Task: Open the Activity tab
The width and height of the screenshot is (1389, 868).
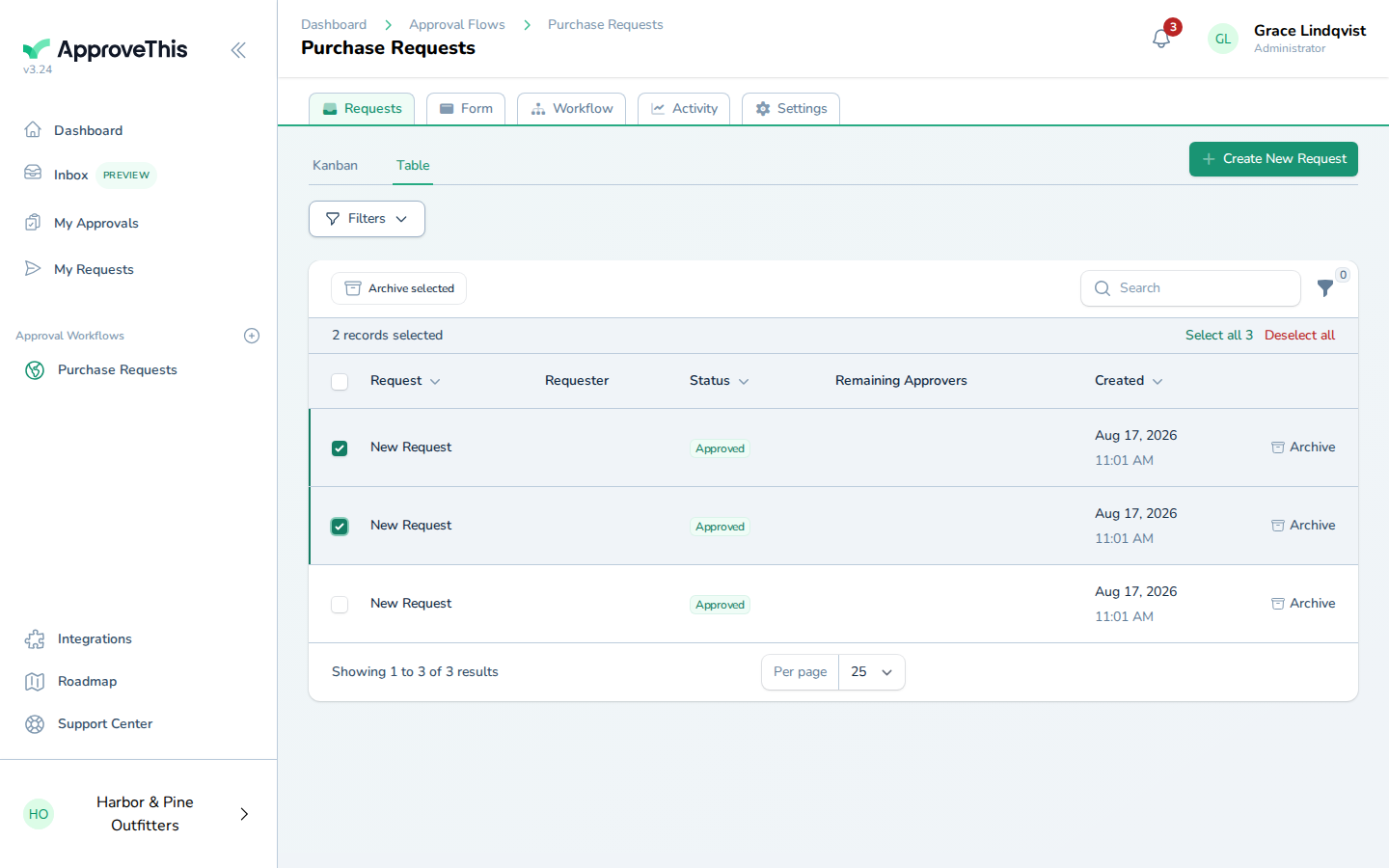Action: [x=684, y=109]
